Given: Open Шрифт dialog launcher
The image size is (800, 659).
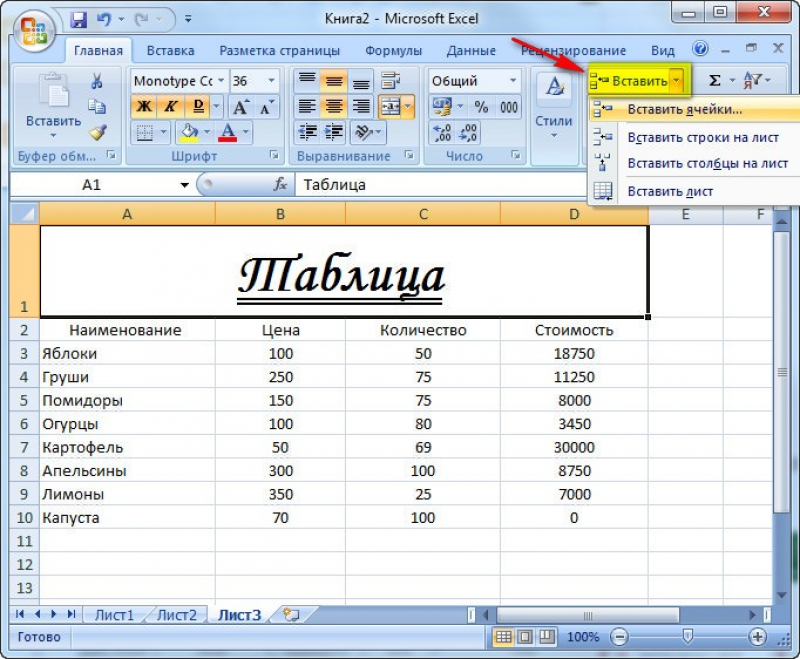Looking at the screenshot, I should pyautogui.click(x=274, y=155).
